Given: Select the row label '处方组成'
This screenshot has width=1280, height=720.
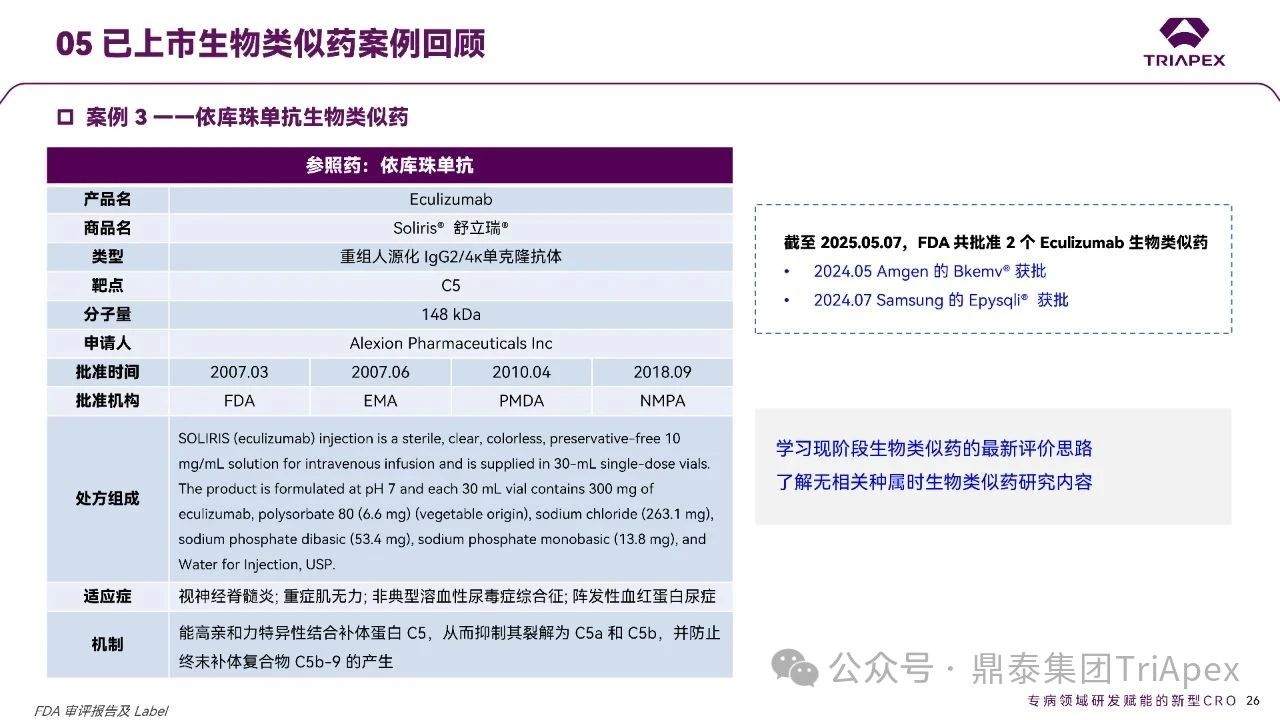Looking at the screenshot, I should (108, 498).
